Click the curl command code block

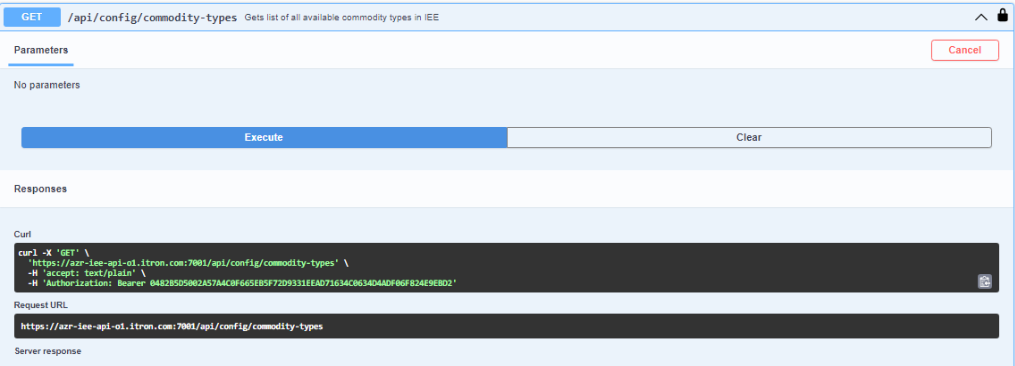tap(506, 268)
